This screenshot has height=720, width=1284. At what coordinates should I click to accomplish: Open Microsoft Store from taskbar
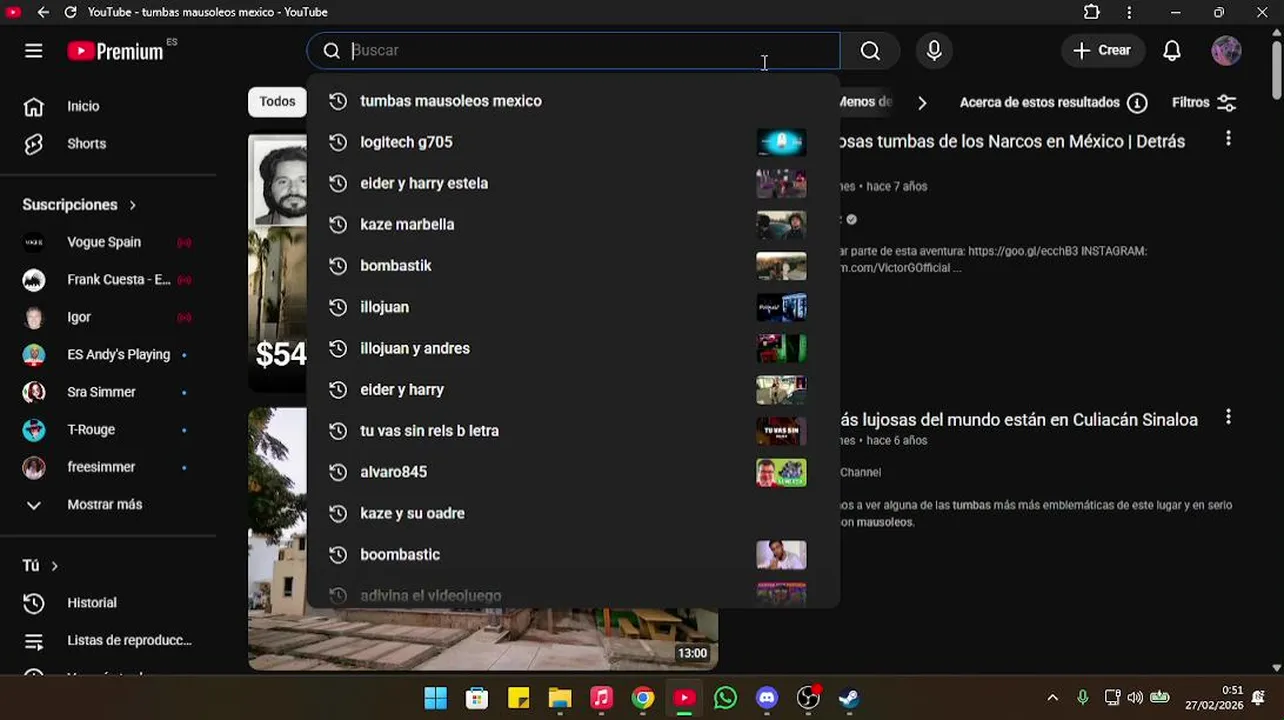477,698
